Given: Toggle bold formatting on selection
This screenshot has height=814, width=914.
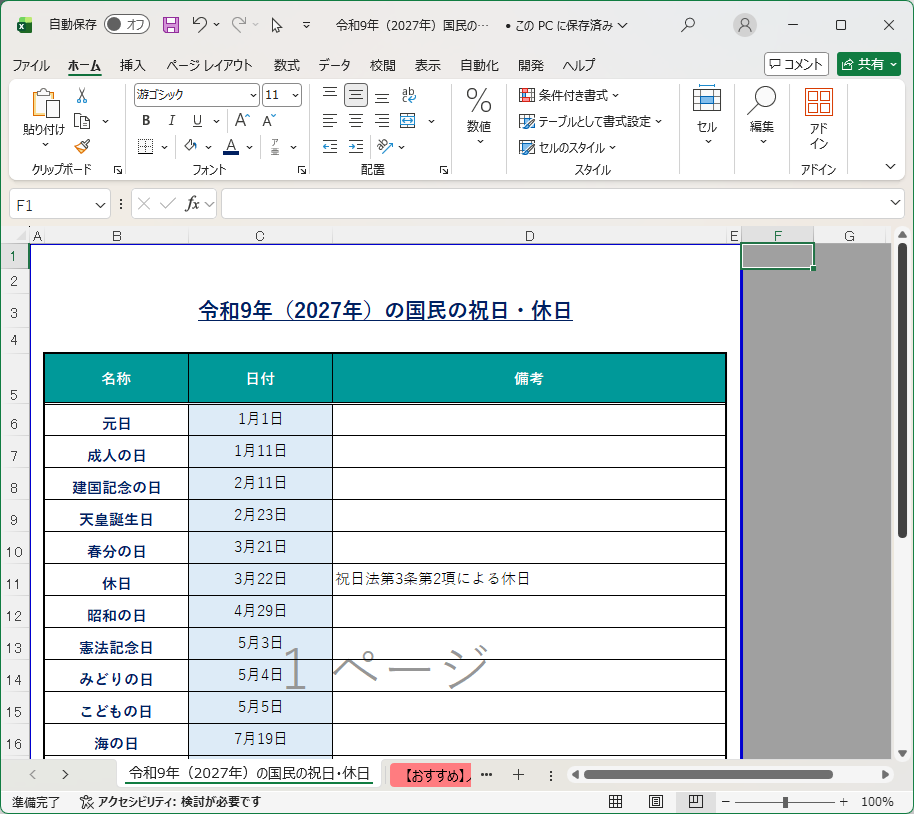Looking at the screenshot, I should coord(146,120).
